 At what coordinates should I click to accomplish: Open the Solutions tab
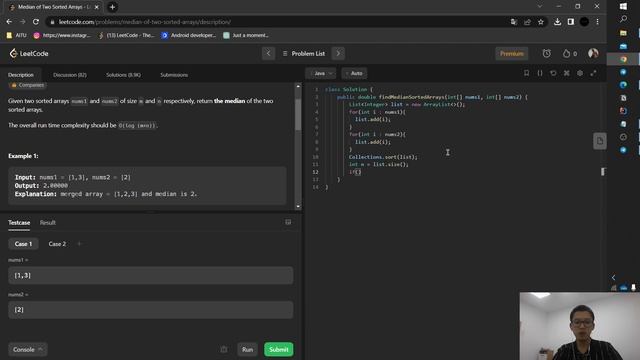(123, 75)
